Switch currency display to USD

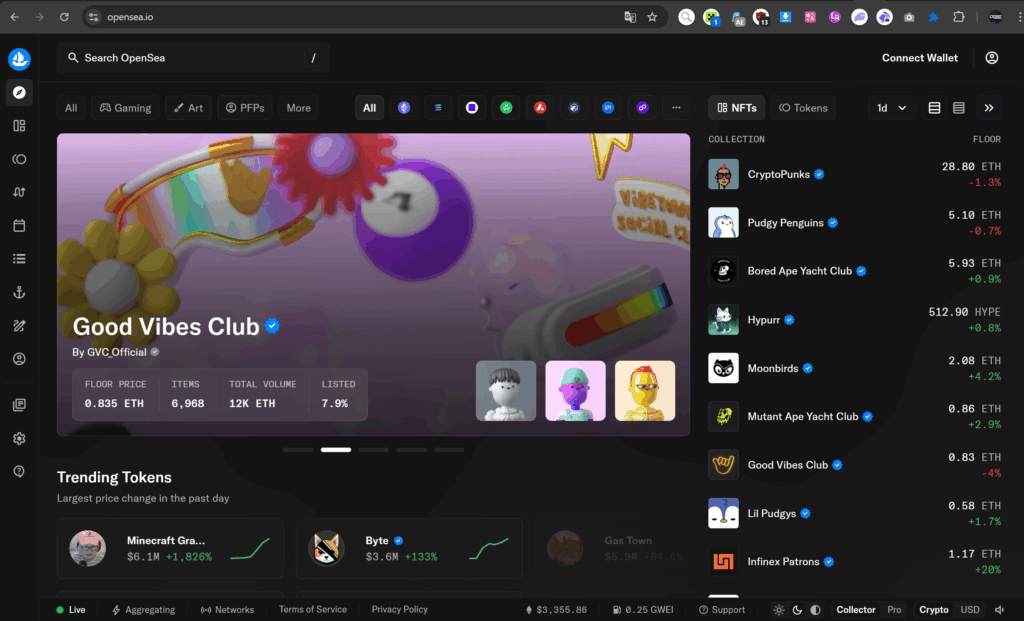pos(970,610)
